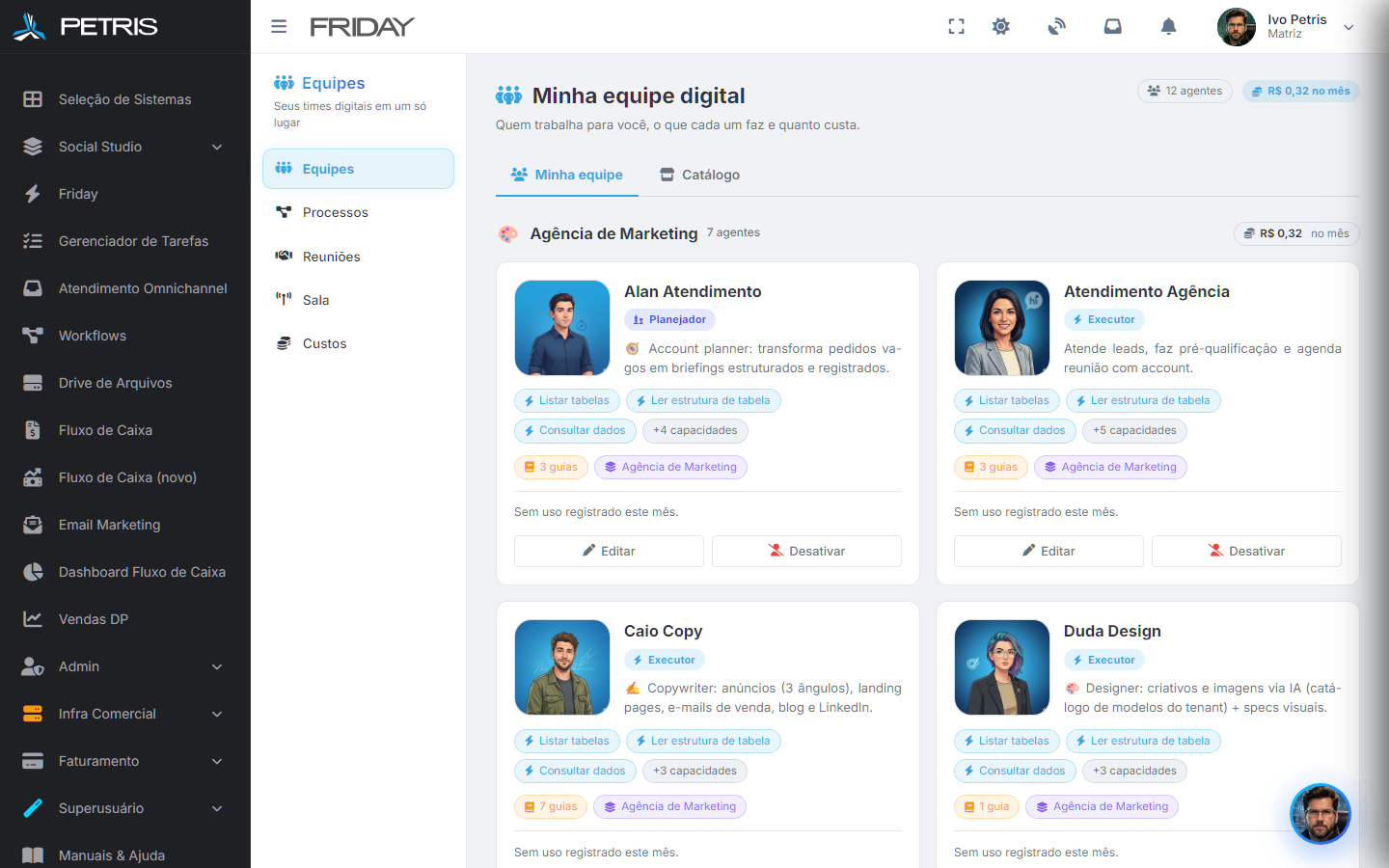Click the Workflows diagram icon in sidebar
This screenshot has width=1389, height=868.
pyautogui.click(x=33, y=336)
